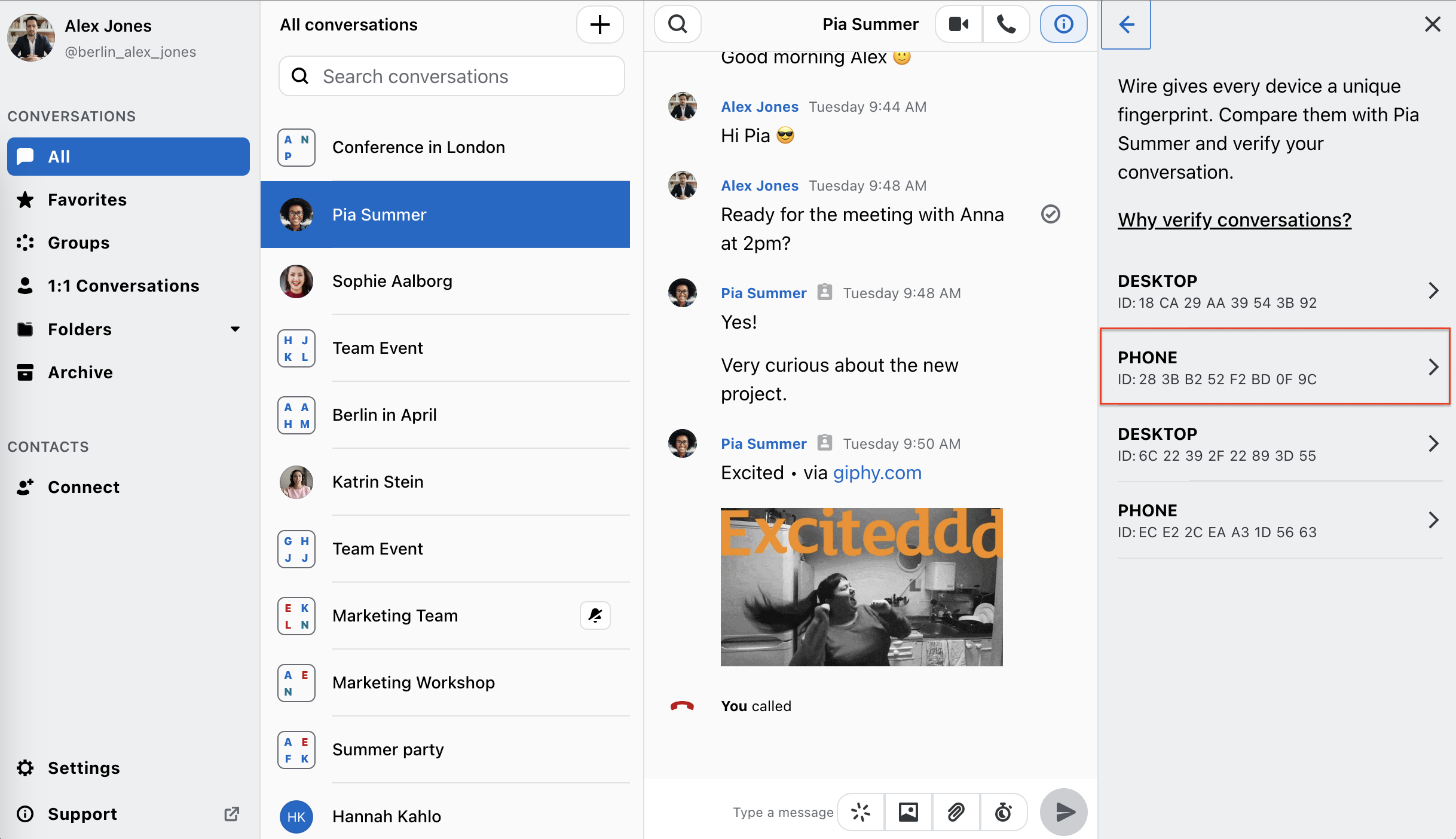
Task: Expand DESKTOP device ID 18 CA 29
Action: coord(1280,291)
